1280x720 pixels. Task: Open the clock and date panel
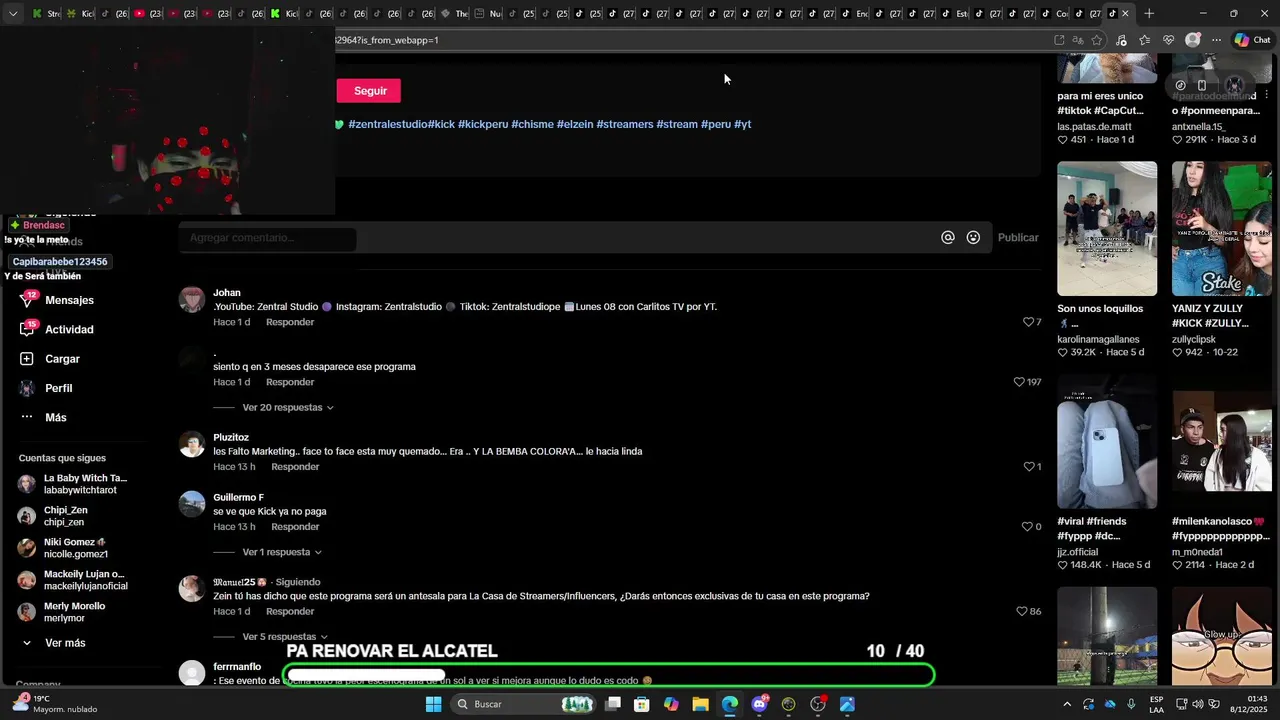(1249, 704)
